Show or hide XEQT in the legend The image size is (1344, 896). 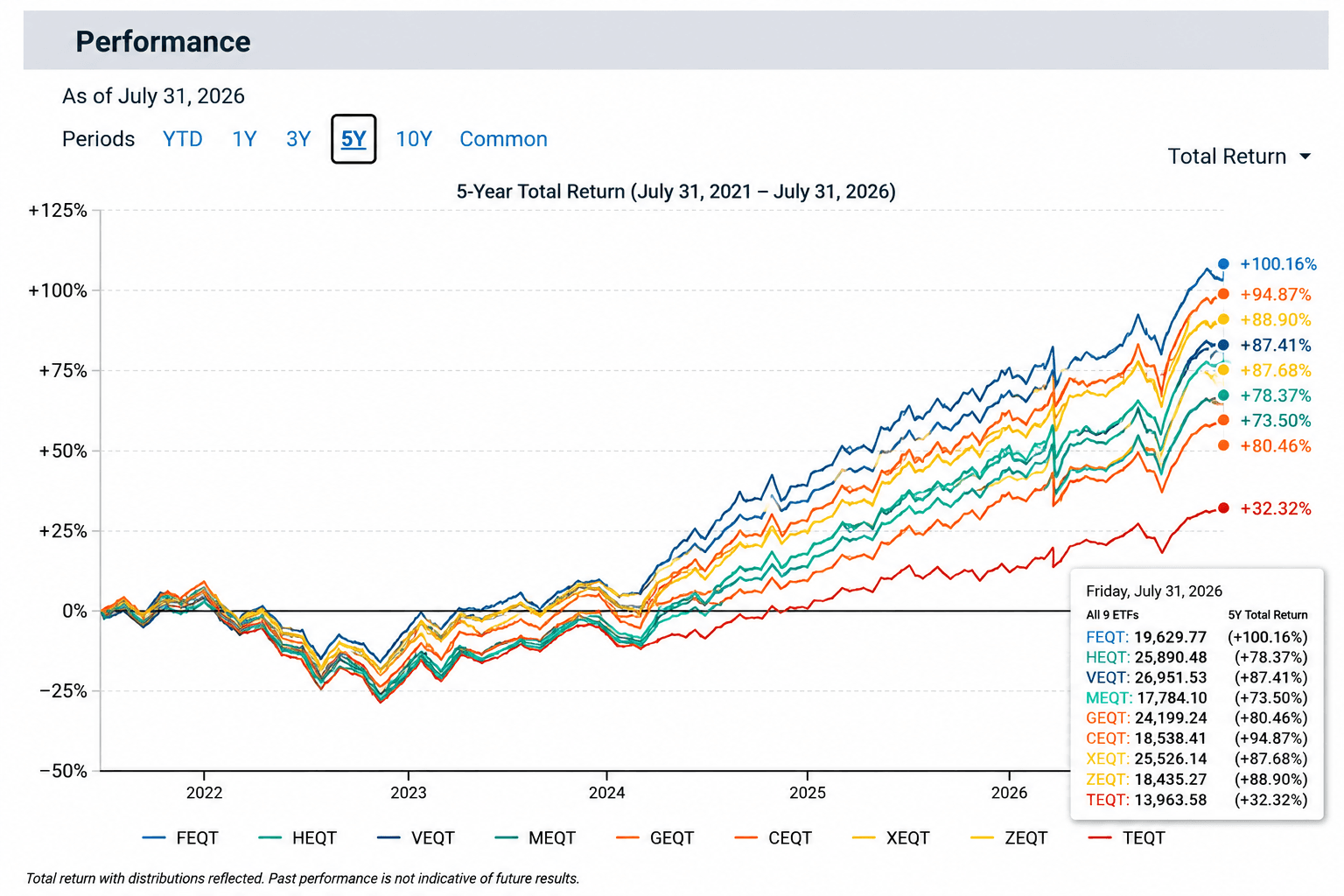pyautogui.click(x=891, y=838)
